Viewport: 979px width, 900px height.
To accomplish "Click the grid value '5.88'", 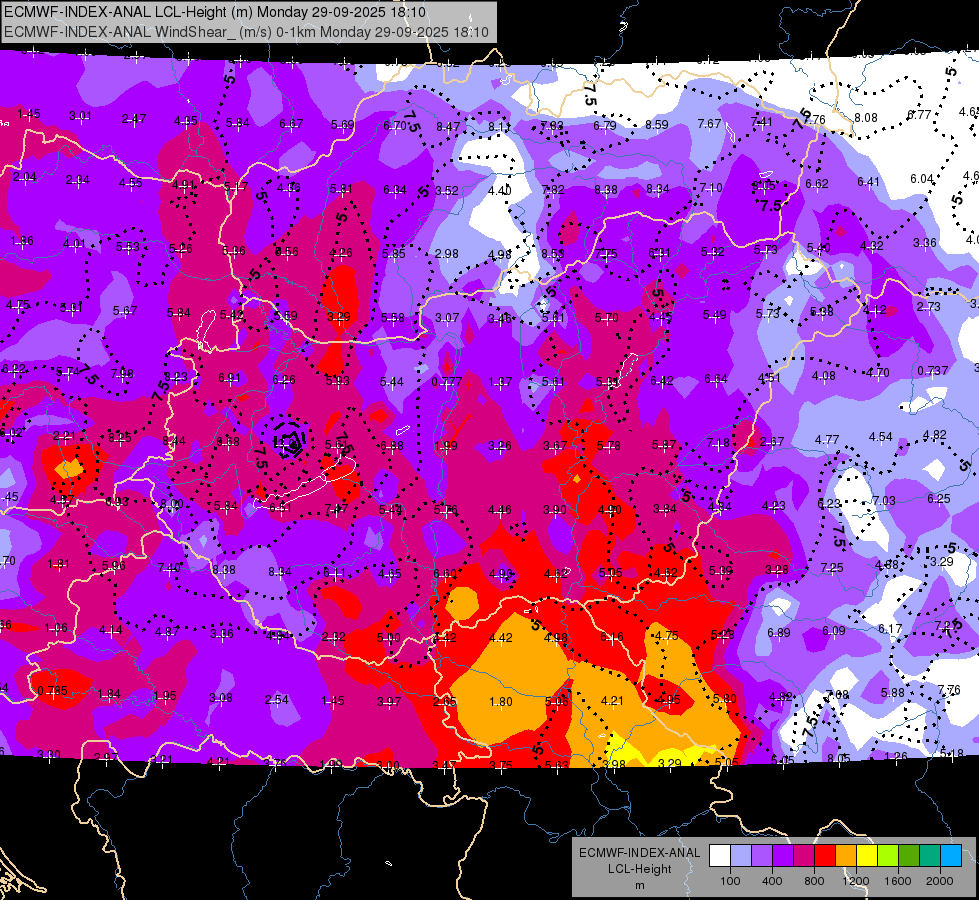I will (893, 693).
